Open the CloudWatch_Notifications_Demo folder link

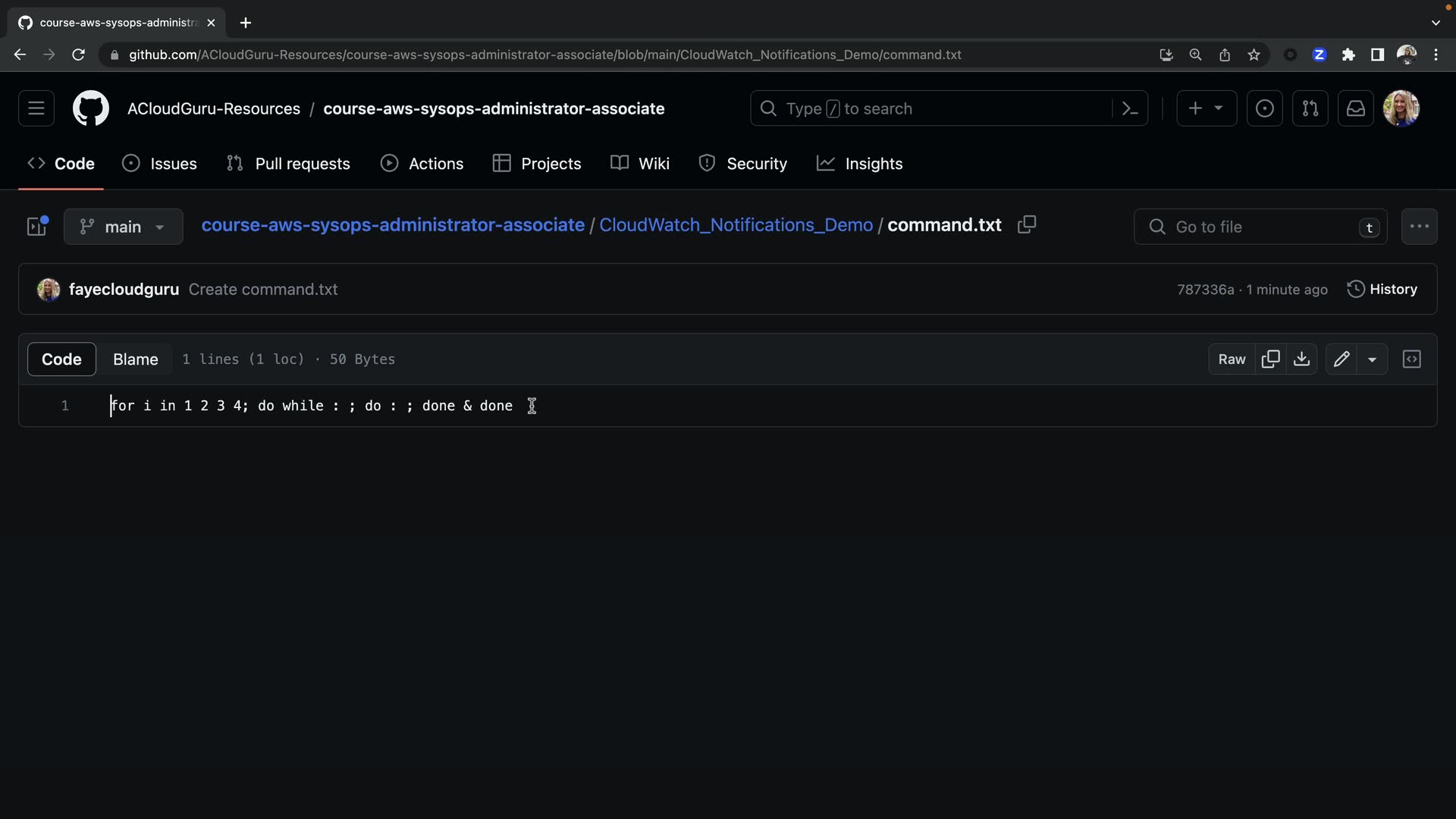(736, 225)
